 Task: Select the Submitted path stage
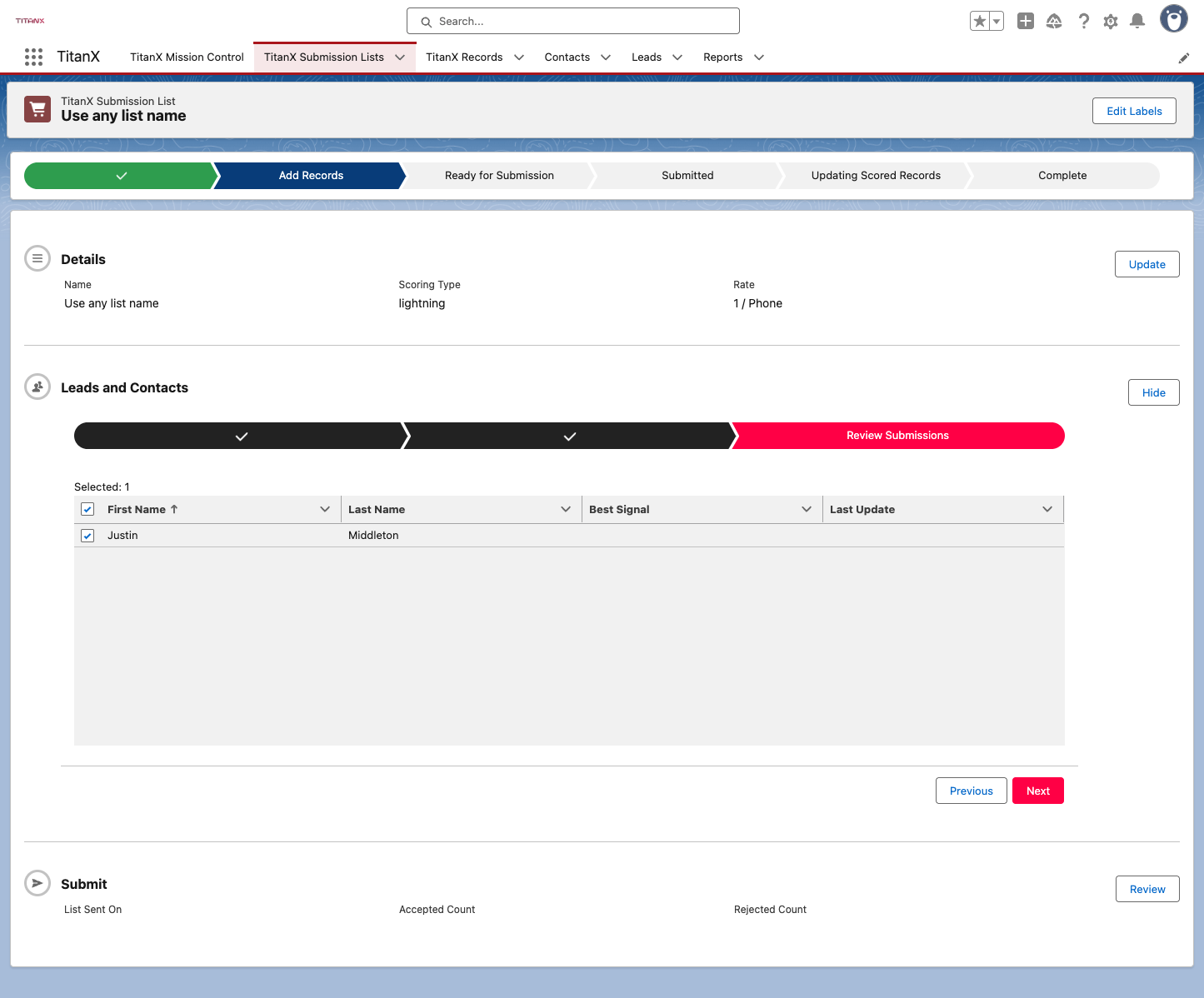click(687, 176)
